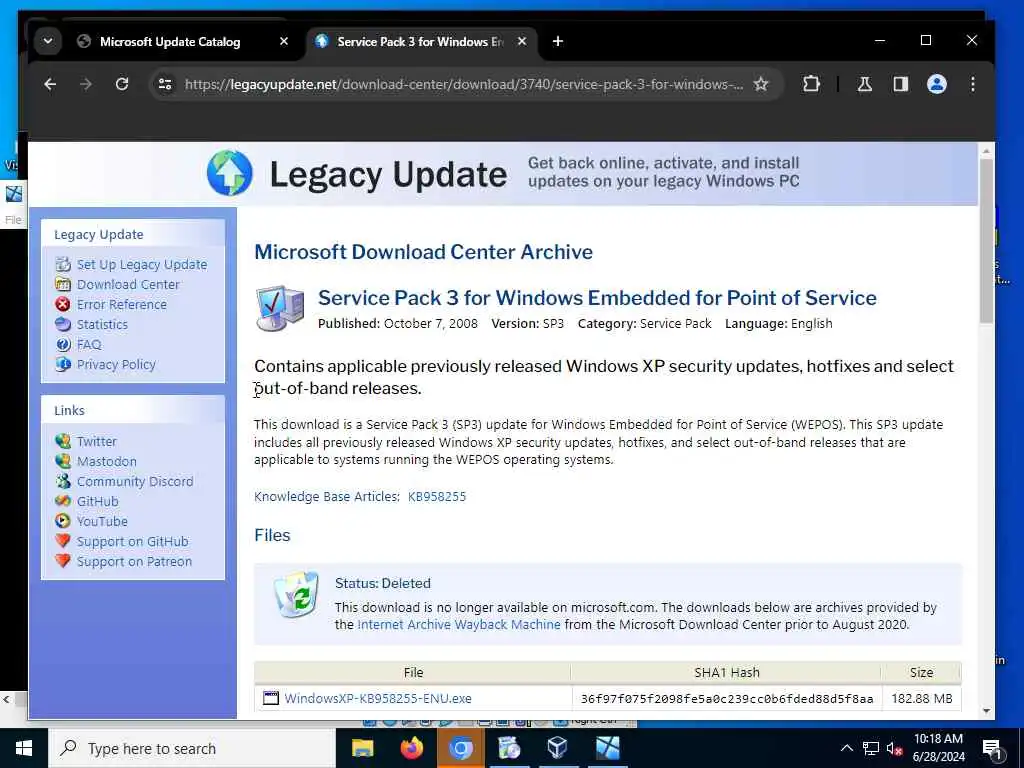This screenshot has height=768, width=1024.
Task: Click the address bar URL field
Action: [464, 84]
